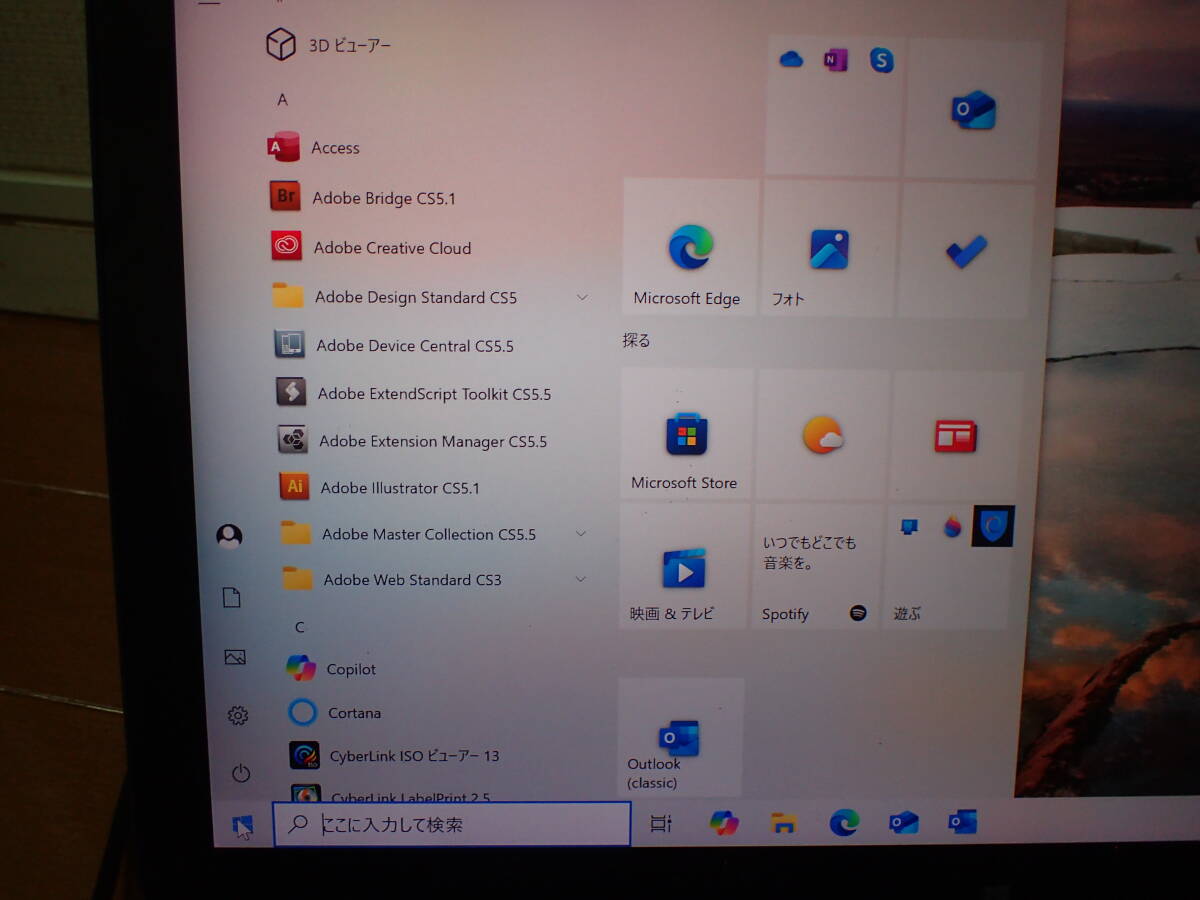Open Adobe Extension Manager CS5.5
Viewport: 1200px width, 900px height.
coord(412,441)
